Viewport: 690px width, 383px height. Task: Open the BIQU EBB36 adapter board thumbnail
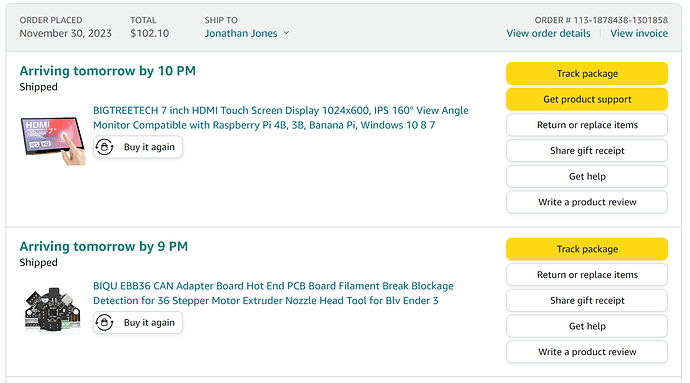pos(53,309)
